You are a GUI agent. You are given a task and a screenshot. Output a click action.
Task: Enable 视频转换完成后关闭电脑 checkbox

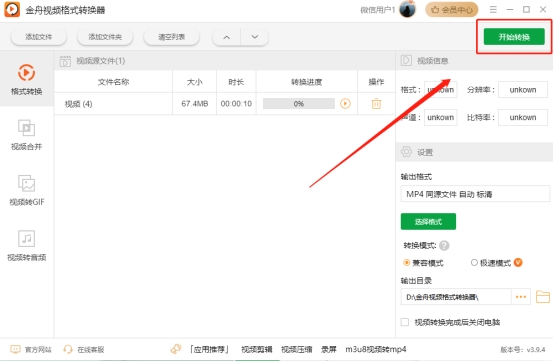[405, 322]
